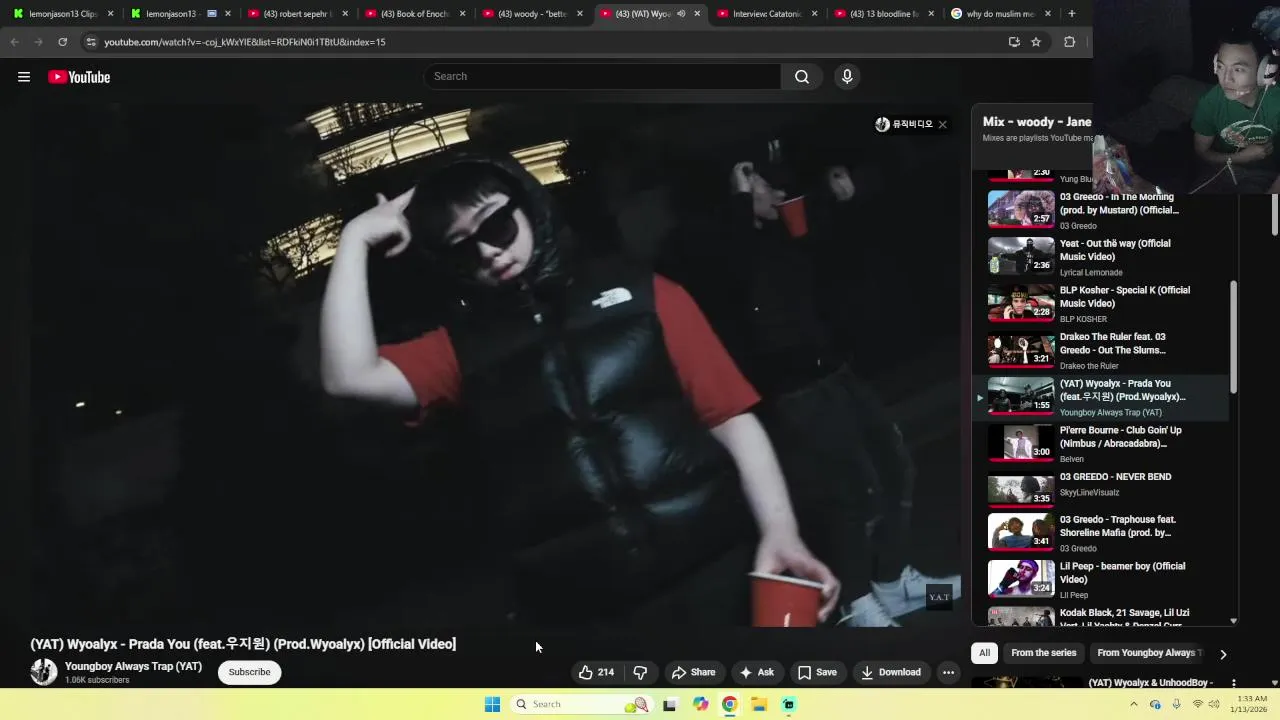1280x720 pixels.
Task: Open Youngboy Always Trap (YAT) channel name
Action: 133,666
